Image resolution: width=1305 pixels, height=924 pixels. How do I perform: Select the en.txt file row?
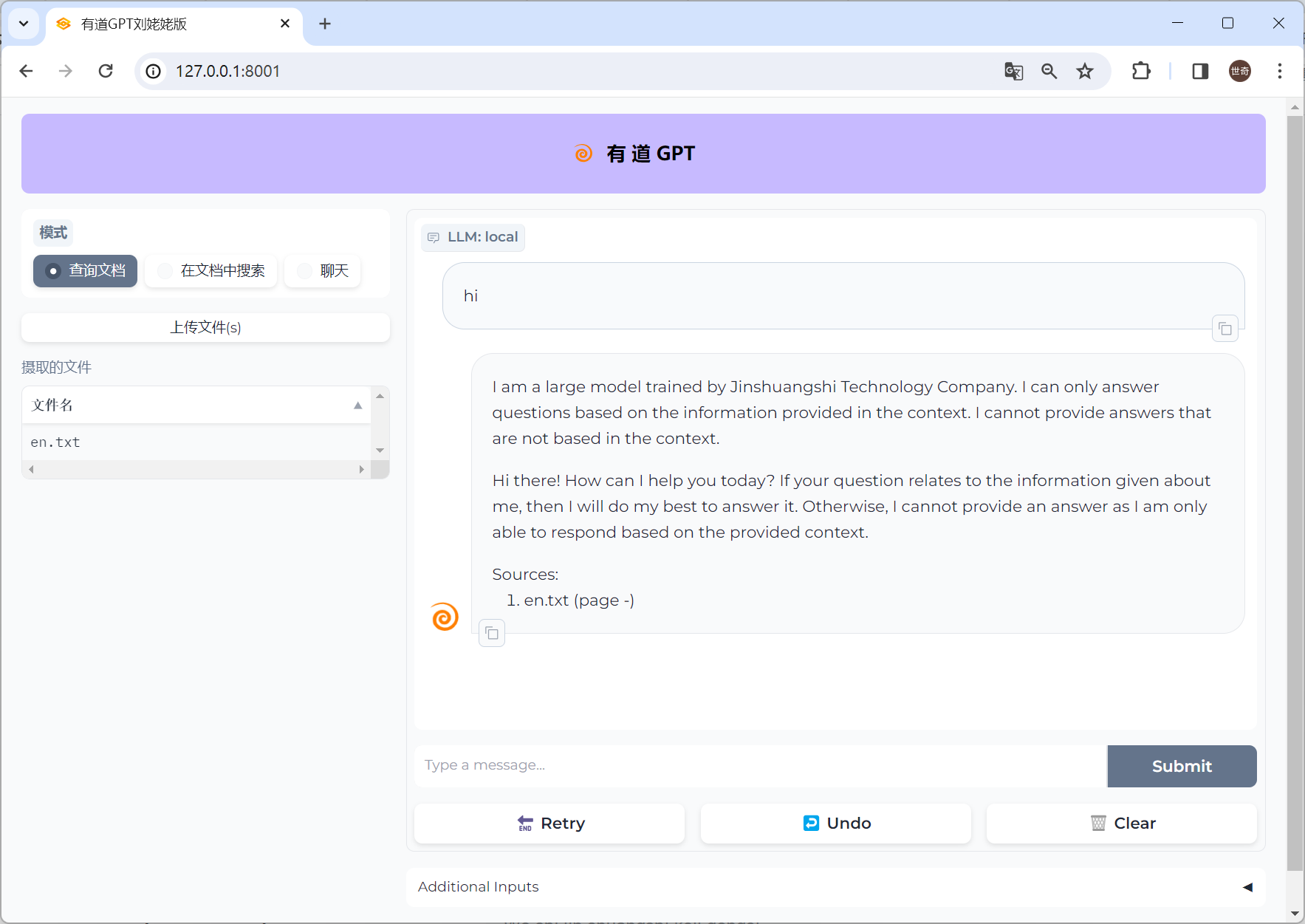(x=196, y=442)
